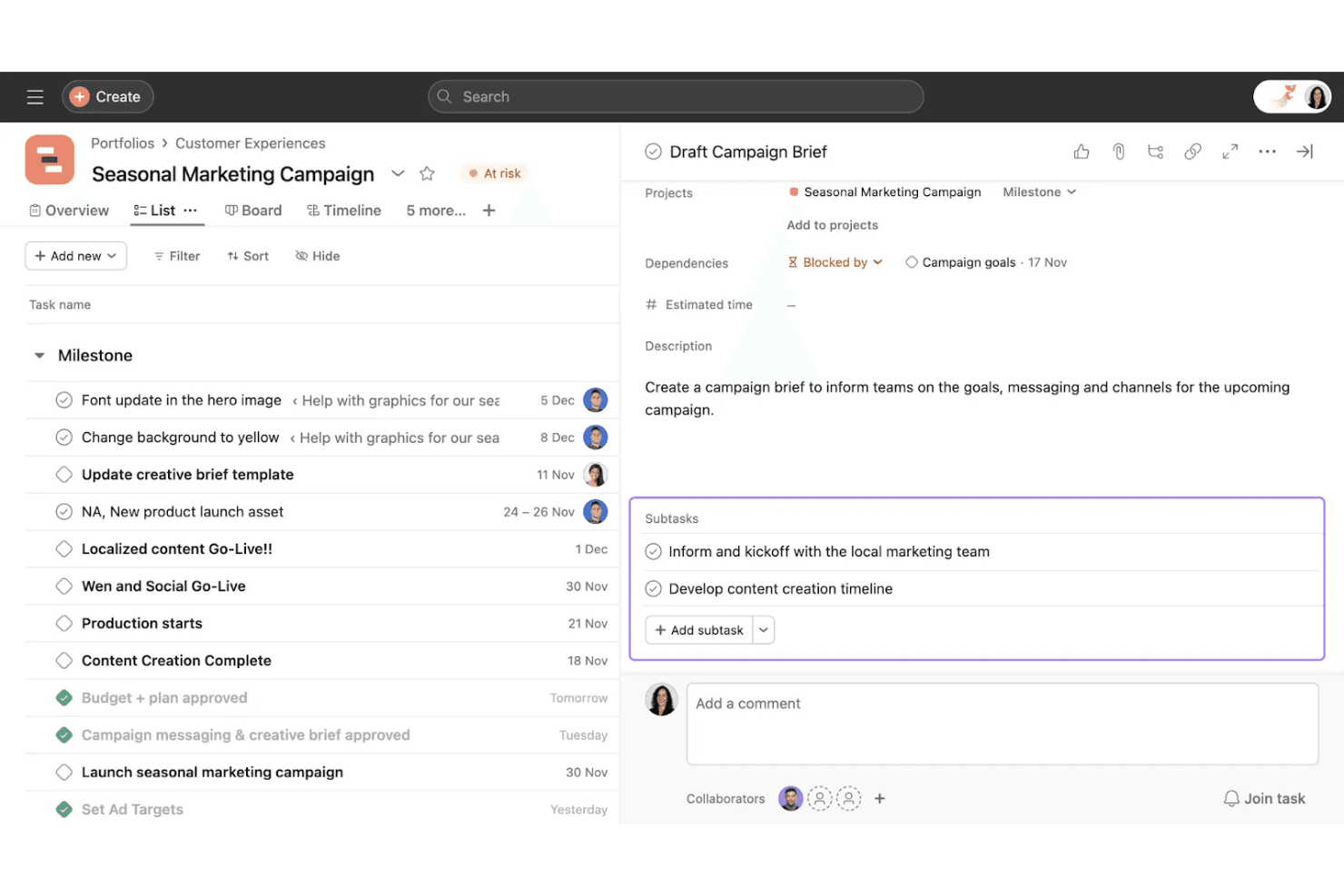This screenshot has height=896, width=1344.
Task: Set the Estimated time value
Action: tap(791, 305)
